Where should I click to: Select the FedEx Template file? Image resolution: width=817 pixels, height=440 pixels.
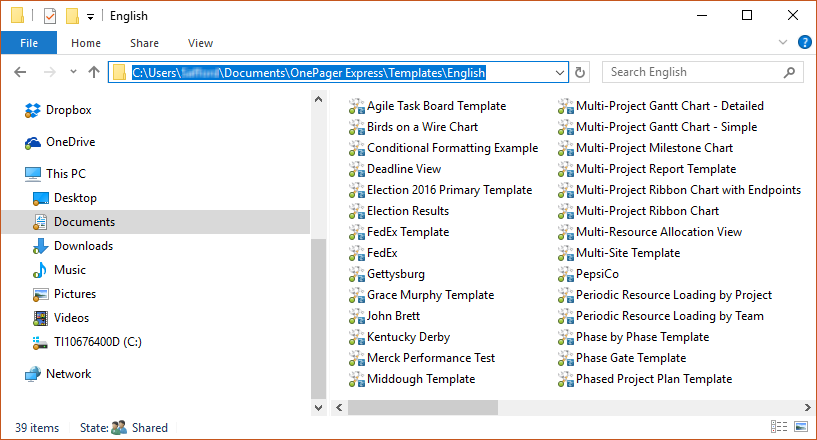coord(399,232)
